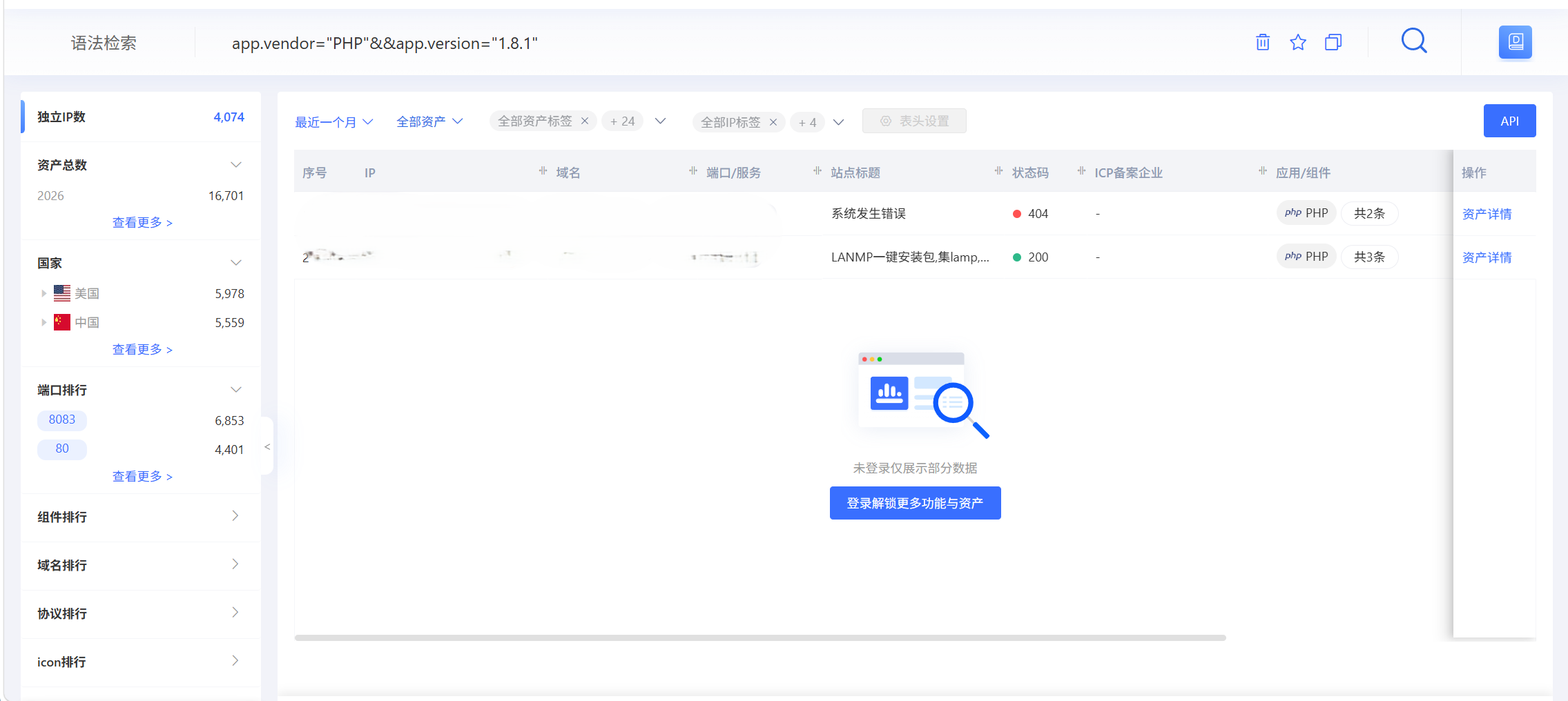Click 登录解锁更多功能与资产 button
The width and height of the screenshot is (1568, 701).
click(915, 503)
